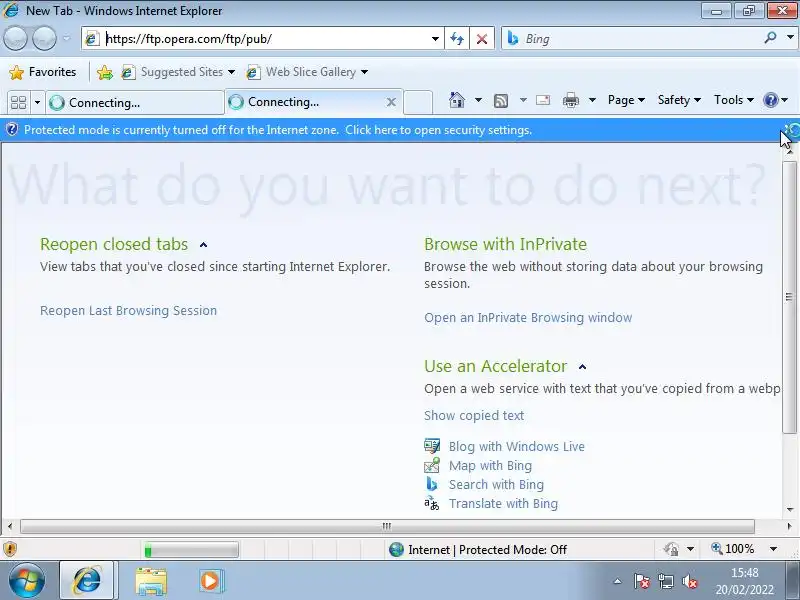Open a new tab button
The image size is (800, 600).
[x=418, y=102]
